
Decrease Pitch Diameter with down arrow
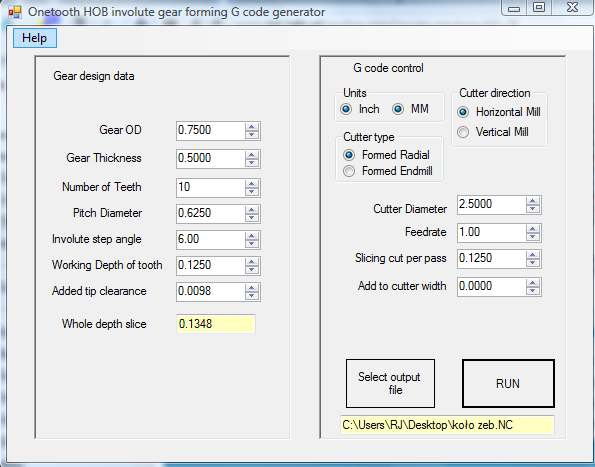pos(252,218)
